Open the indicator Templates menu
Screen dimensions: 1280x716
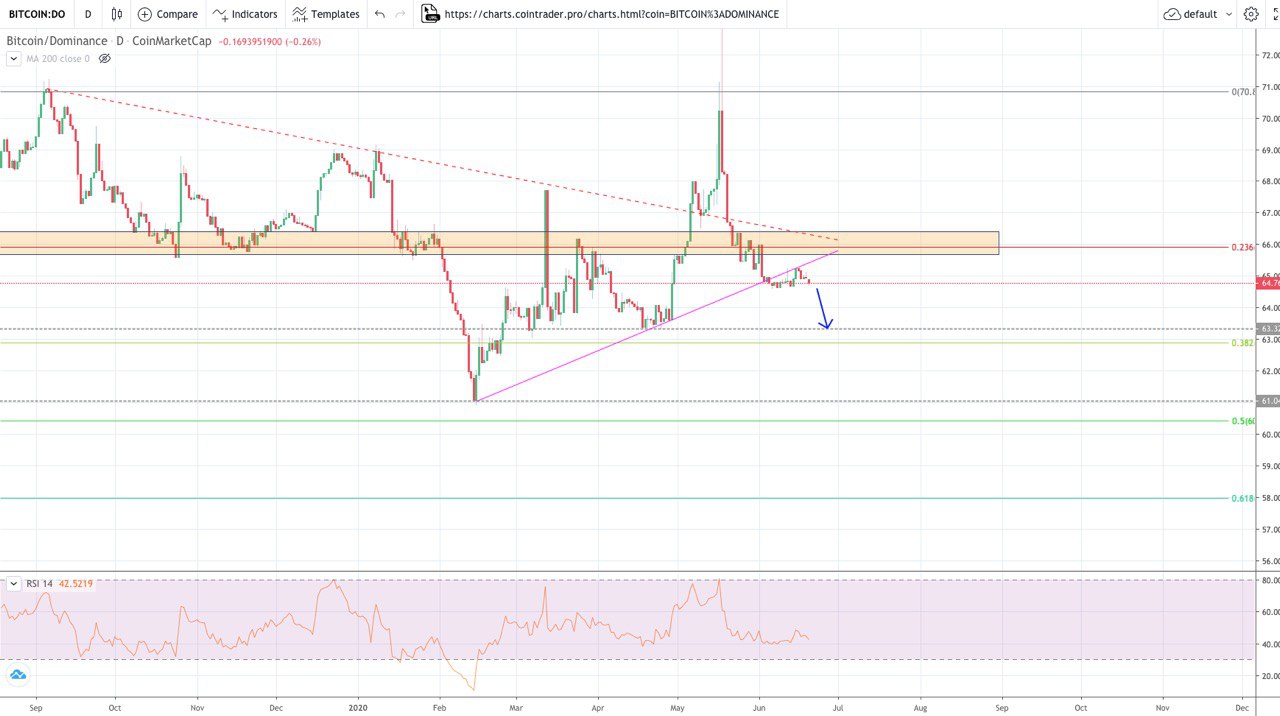(325, 14)
